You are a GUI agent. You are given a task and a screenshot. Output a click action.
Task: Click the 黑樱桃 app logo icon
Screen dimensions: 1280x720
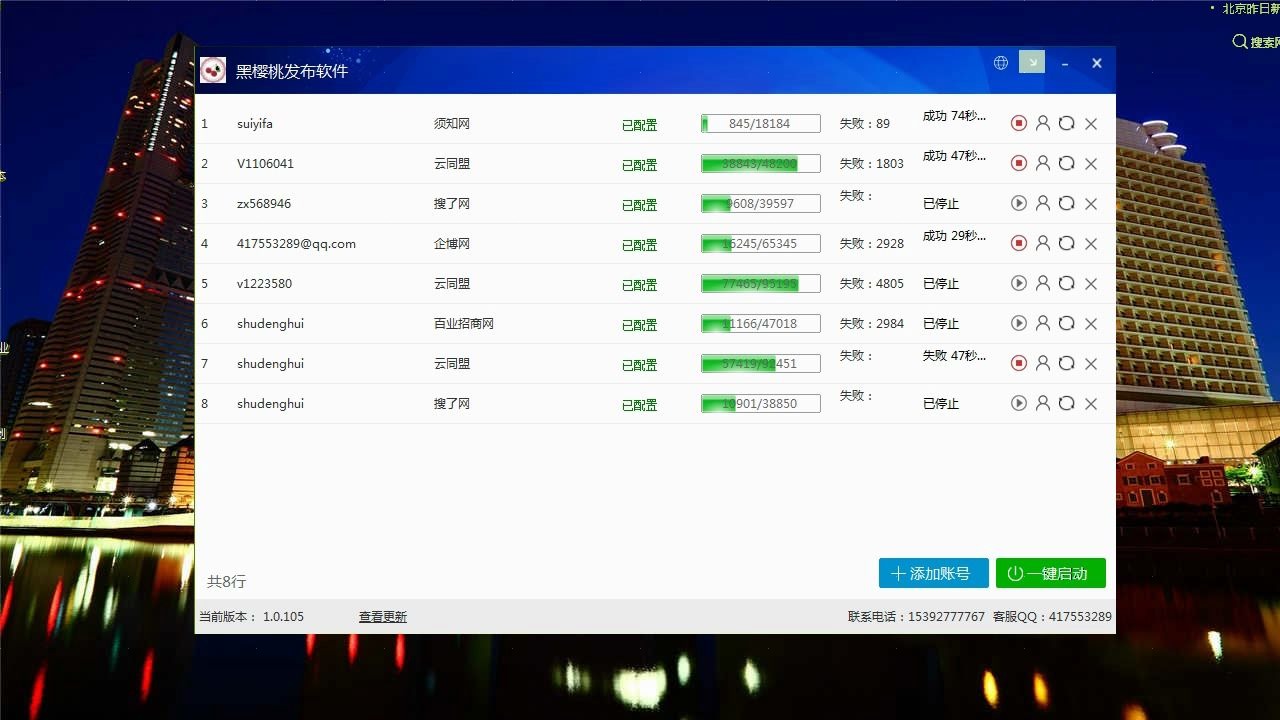click(213, 70)
